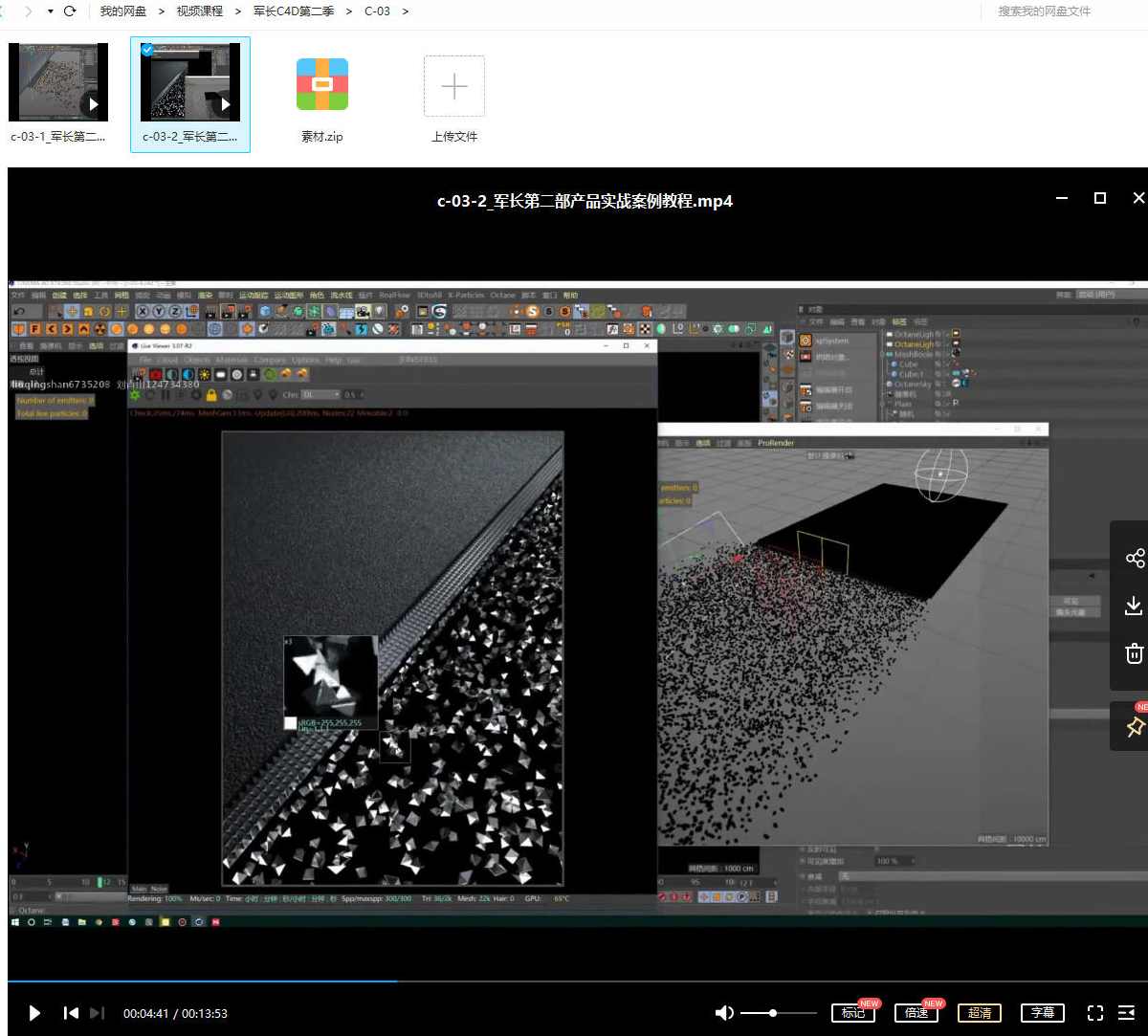
Task: Click the share icon in the right sidebar
Action: point(1135,558)
